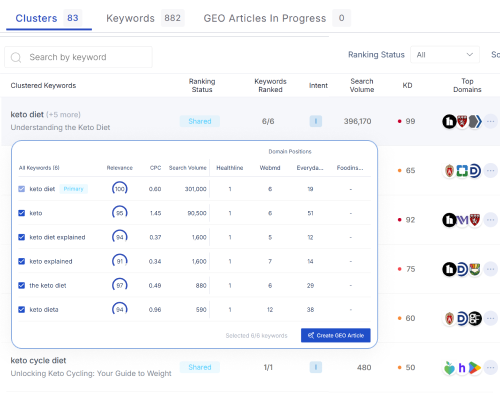Click Understanding the Keto Diet subtitle
The width and height of the screenshot is (500, 397).
tap(60, 127)
